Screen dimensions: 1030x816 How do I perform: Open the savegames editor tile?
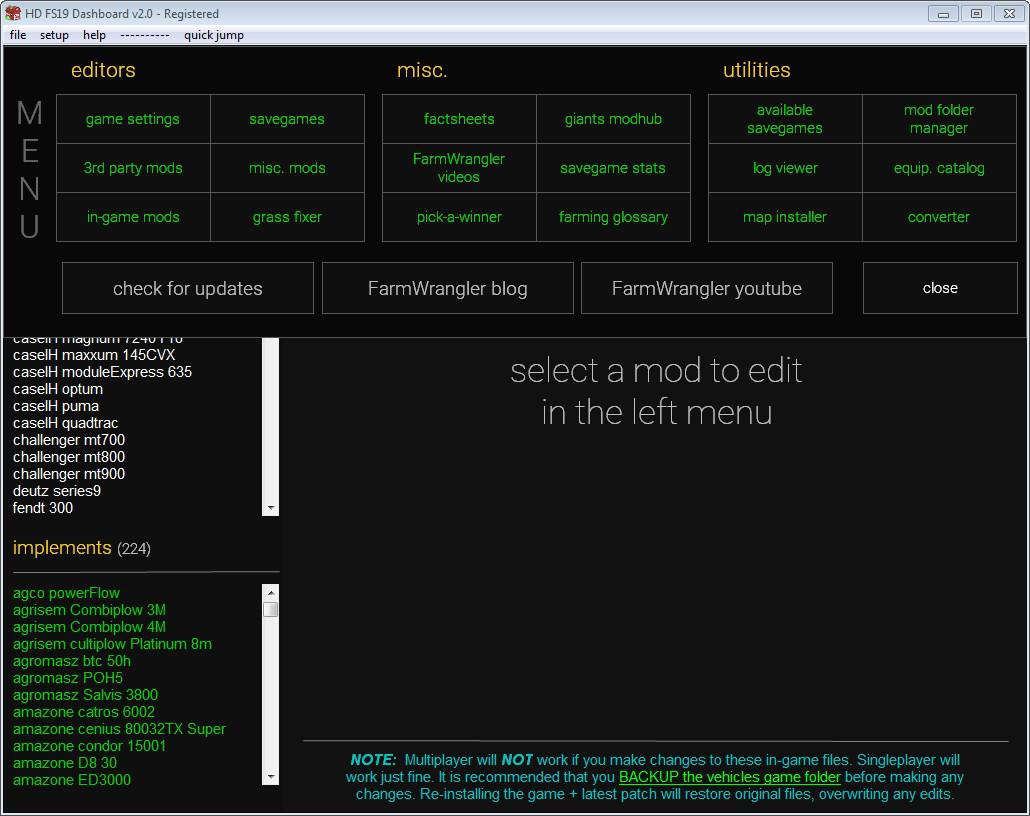pos(287,119)
